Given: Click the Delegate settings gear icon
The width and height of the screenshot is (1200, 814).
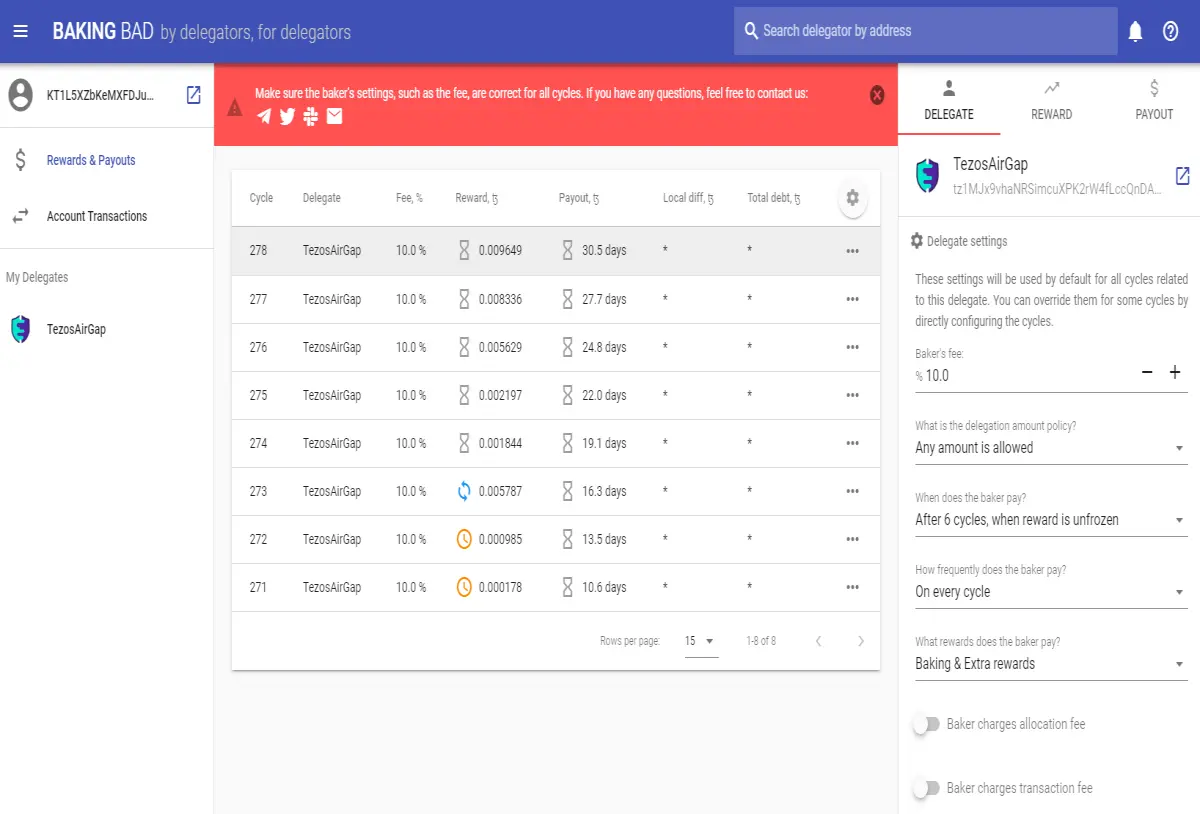Looking at the screenshot, I should coord(917,241).
